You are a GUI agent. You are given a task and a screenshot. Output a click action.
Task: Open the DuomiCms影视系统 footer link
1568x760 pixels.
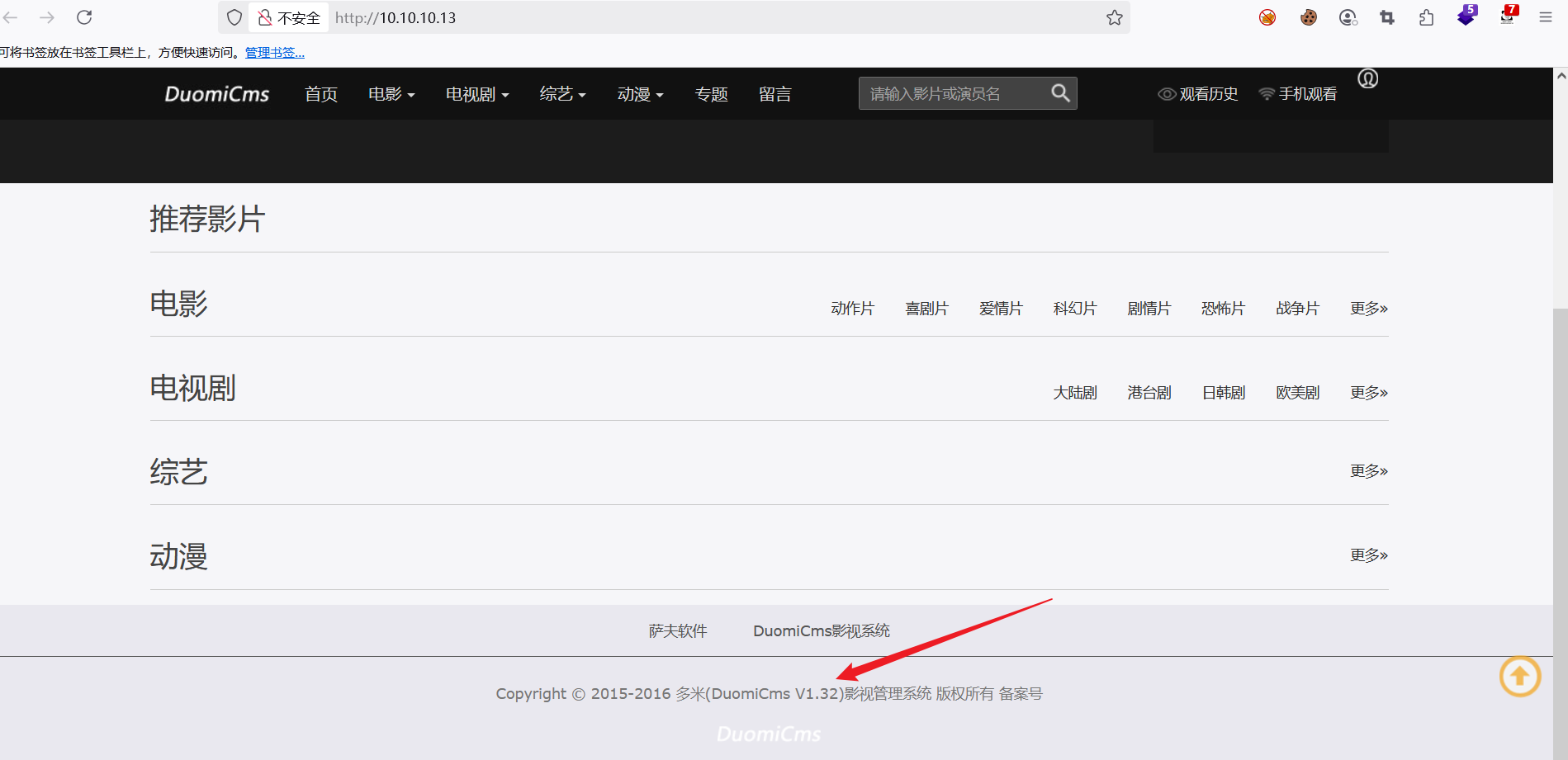pos(822,631)
